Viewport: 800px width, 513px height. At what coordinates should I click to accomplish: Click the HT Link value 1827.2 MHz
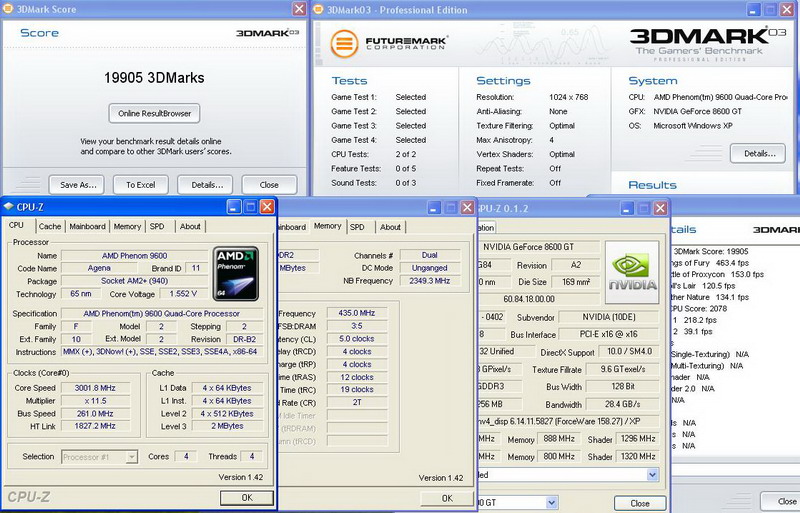95,426
